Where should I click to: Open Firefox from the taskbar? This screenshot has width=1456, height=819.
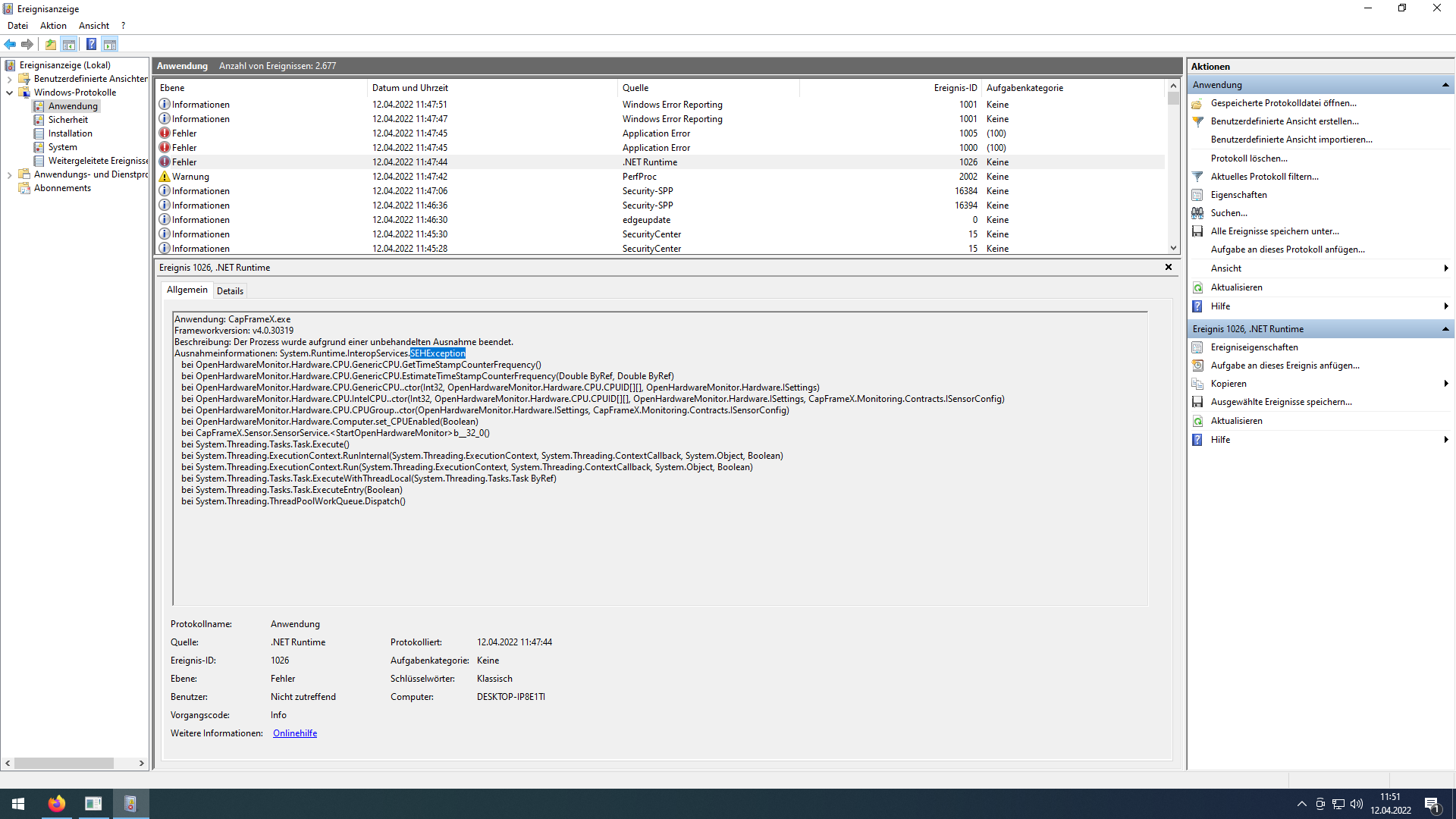[56, 804]
